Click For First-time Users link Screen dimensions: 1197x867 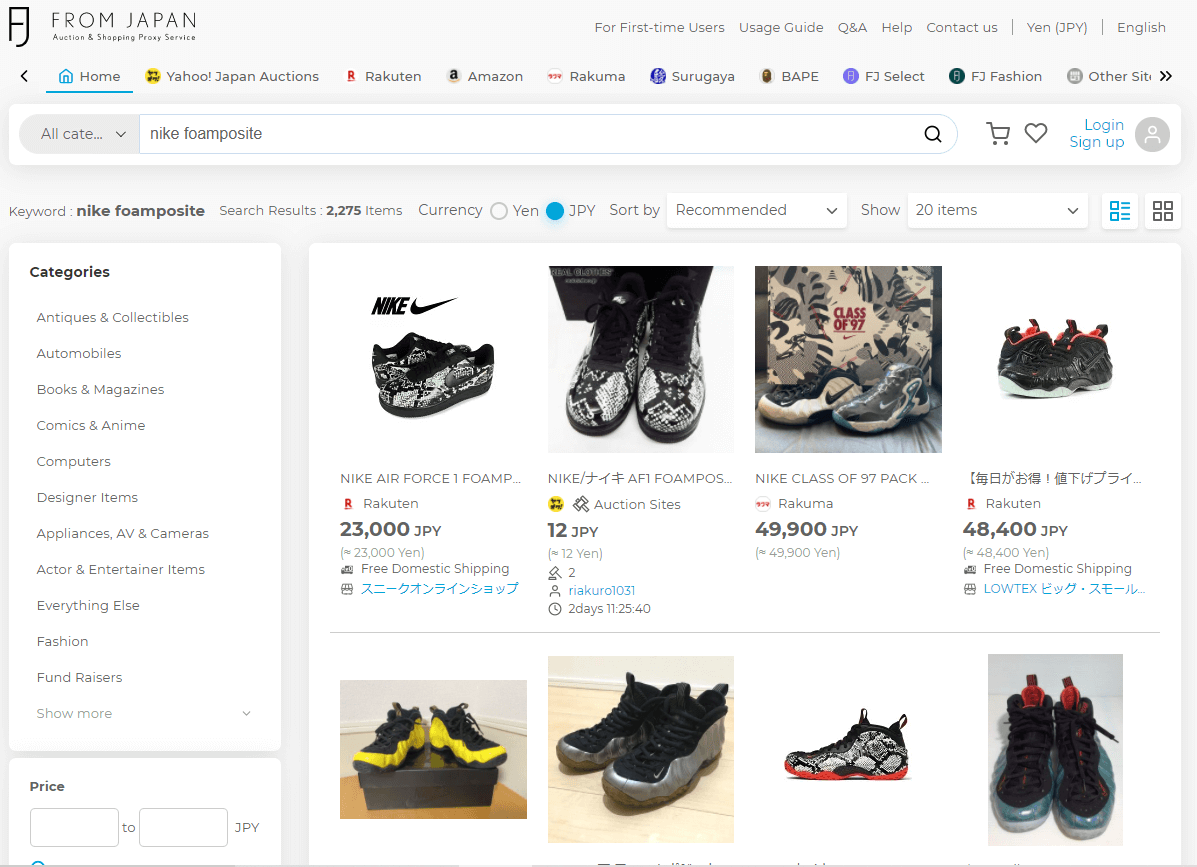(x=660, y=27)
